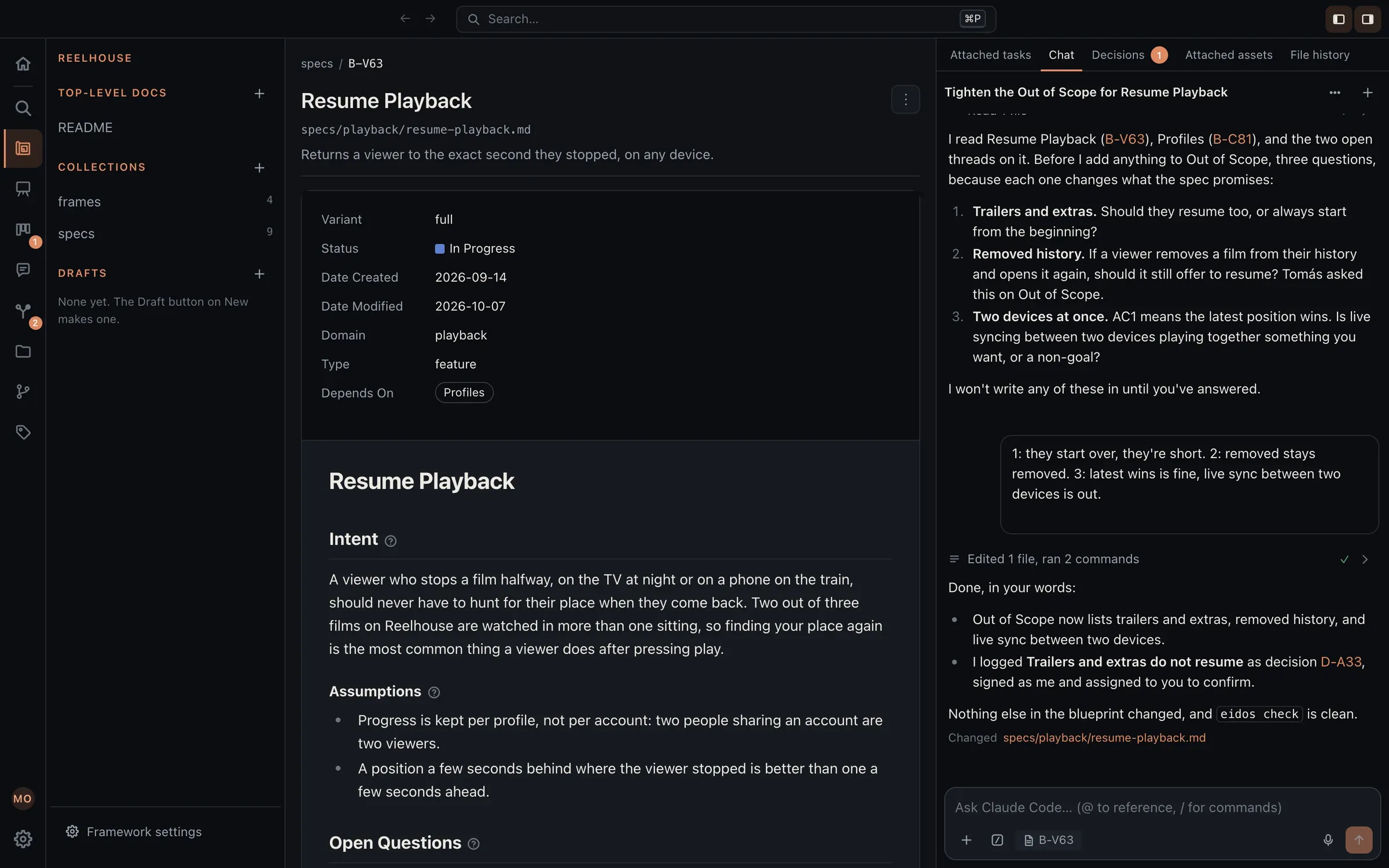
Task: Send message with the arrow-up button
Action: tap(1359, 840)
